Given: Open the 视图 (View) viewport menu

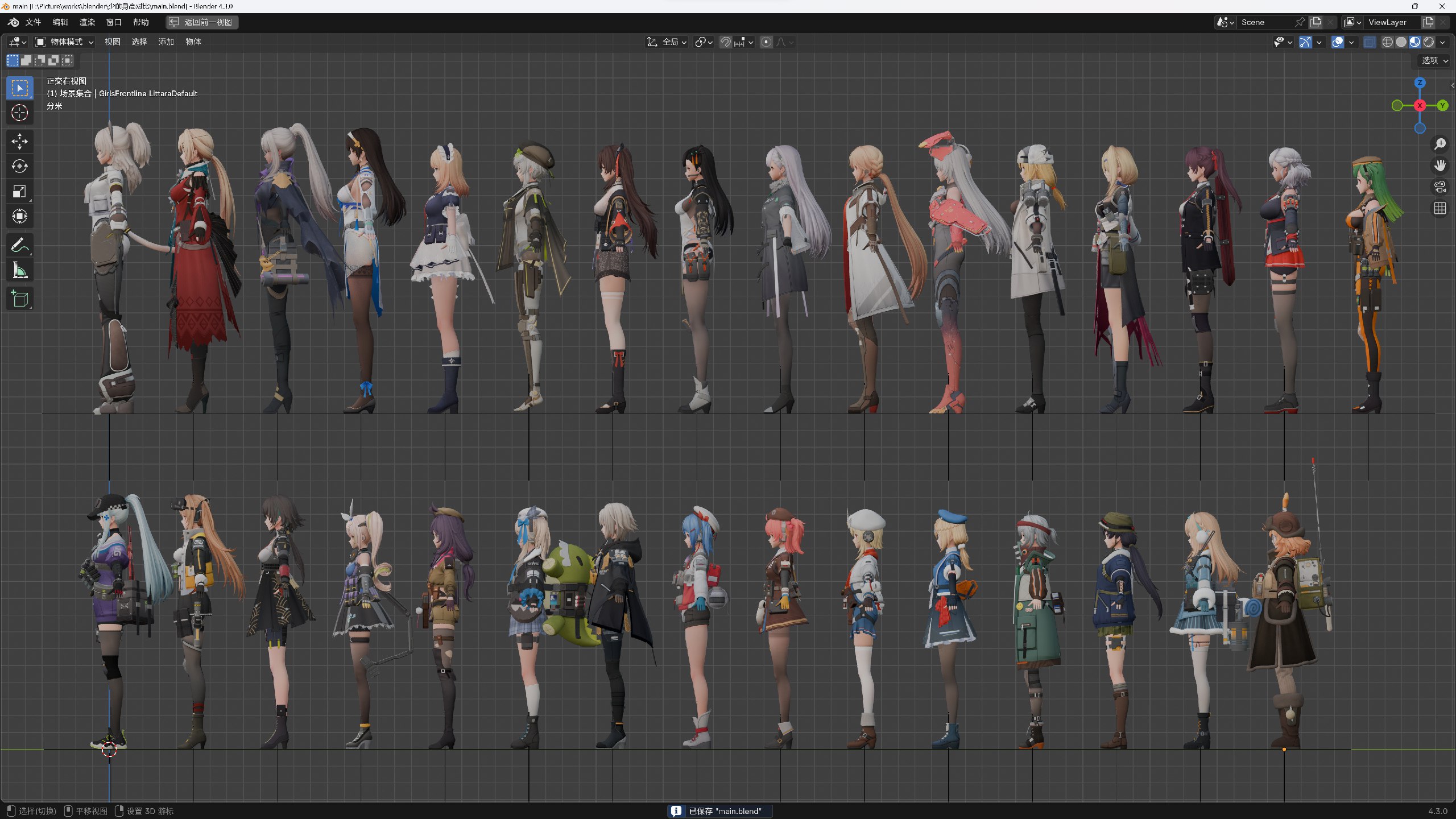Looking at the screenshot, I should [112, 42].
